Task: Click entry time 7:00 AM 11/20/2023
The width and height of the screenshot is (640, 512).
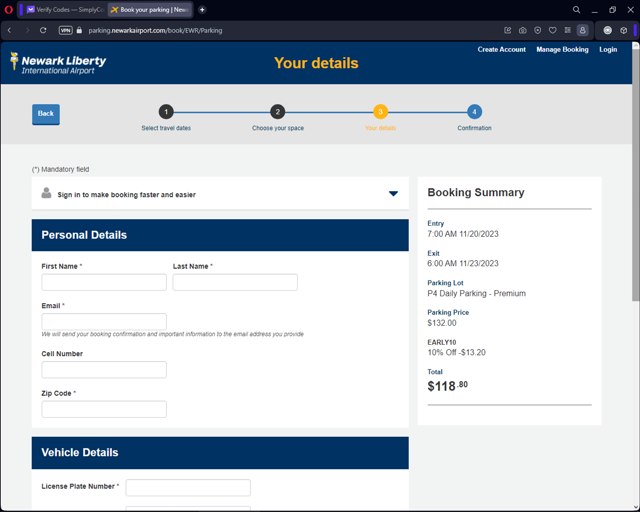Action: [x=463, y=234]
